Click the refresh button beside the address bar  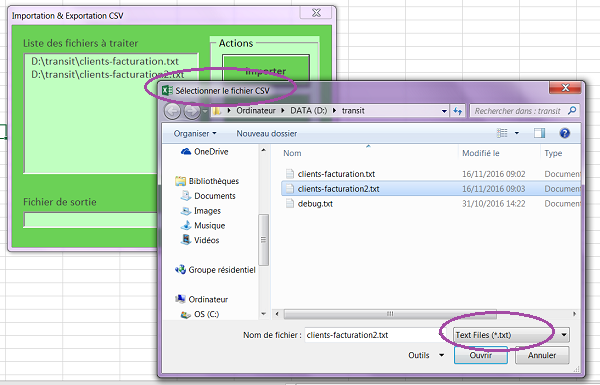(x=458, y=111)
